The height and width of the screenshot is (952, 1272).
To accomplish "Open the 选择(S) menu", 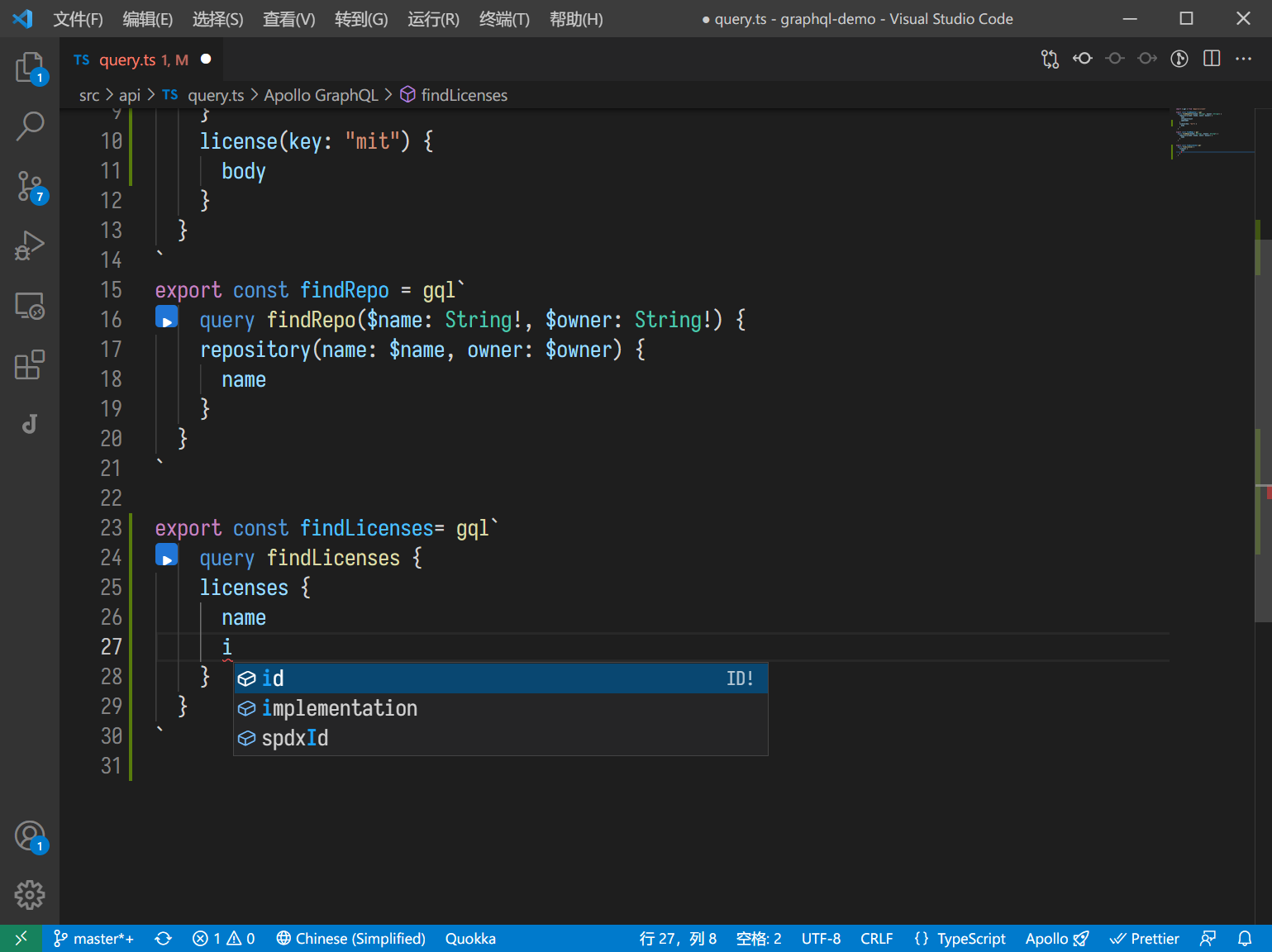I will point(217,19).
